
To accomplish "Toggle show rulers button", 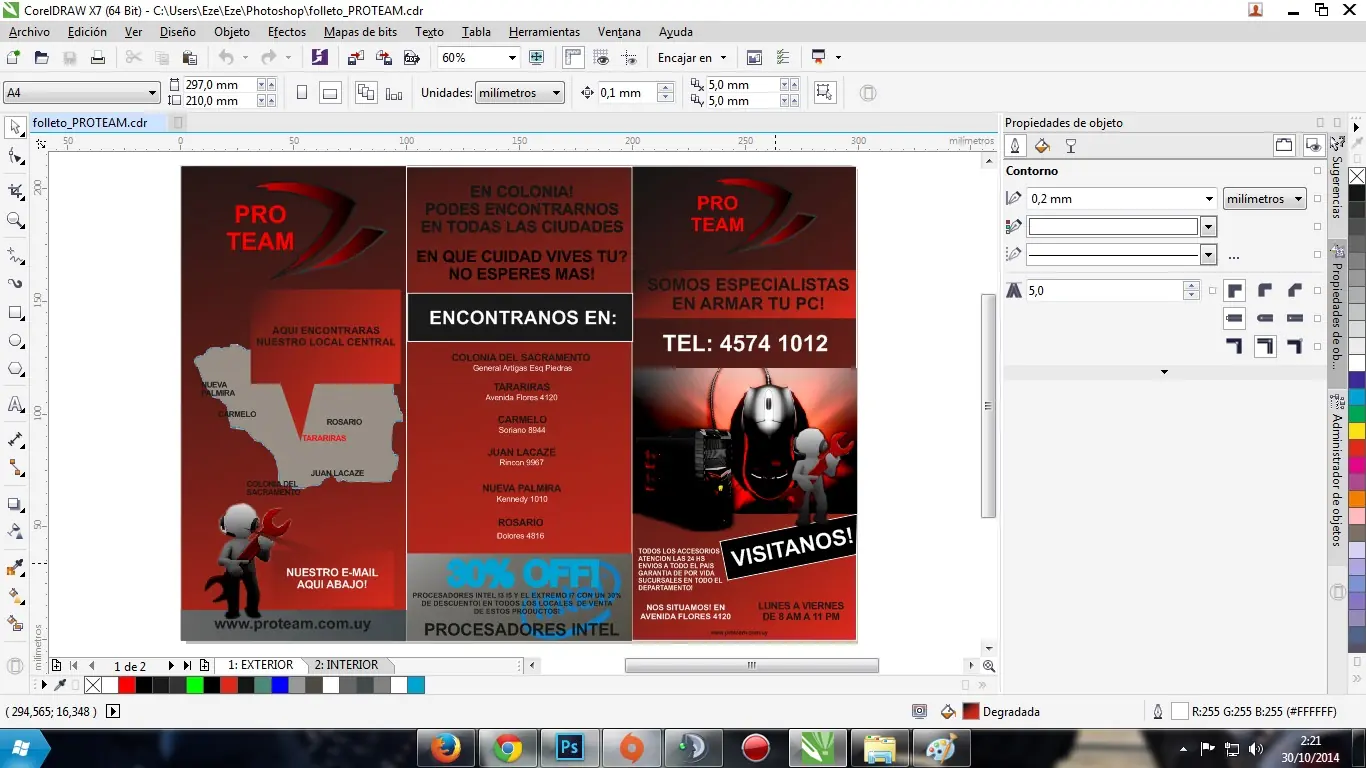I will point(573,58).
